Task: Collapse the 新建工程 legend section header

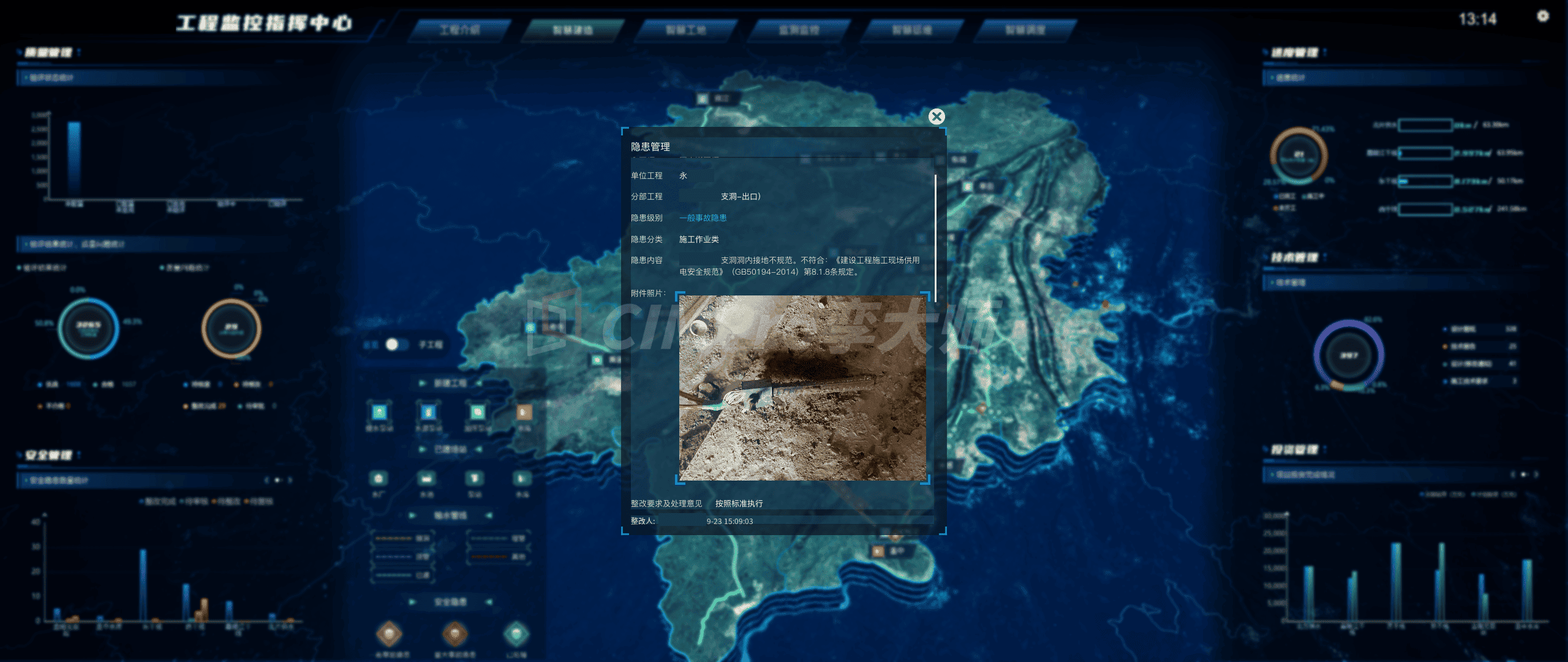Action: coord(450,383)
